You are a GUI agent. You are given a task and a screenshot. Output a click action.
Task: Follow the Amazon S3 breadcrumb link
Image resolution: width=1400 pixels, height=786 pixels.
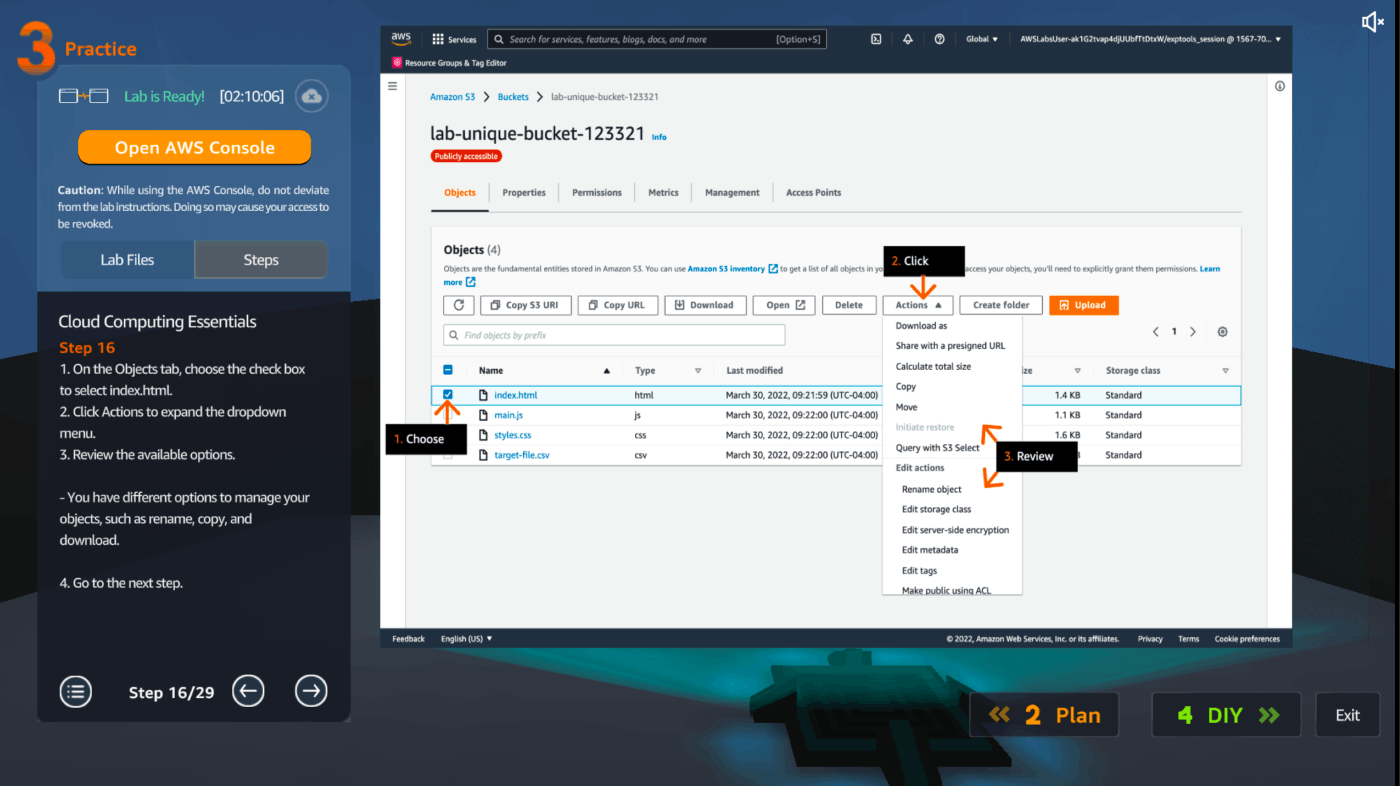453,97
